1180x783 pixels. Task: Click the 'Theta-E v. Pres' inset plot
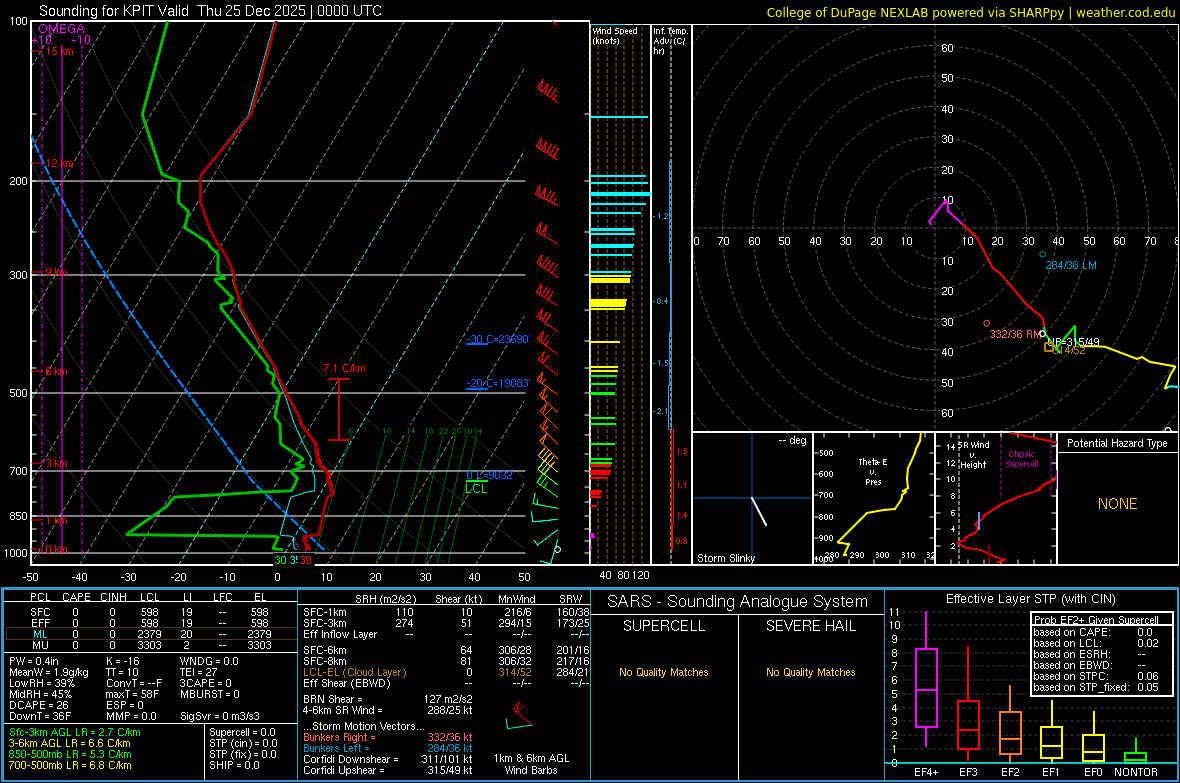(874, 498)
